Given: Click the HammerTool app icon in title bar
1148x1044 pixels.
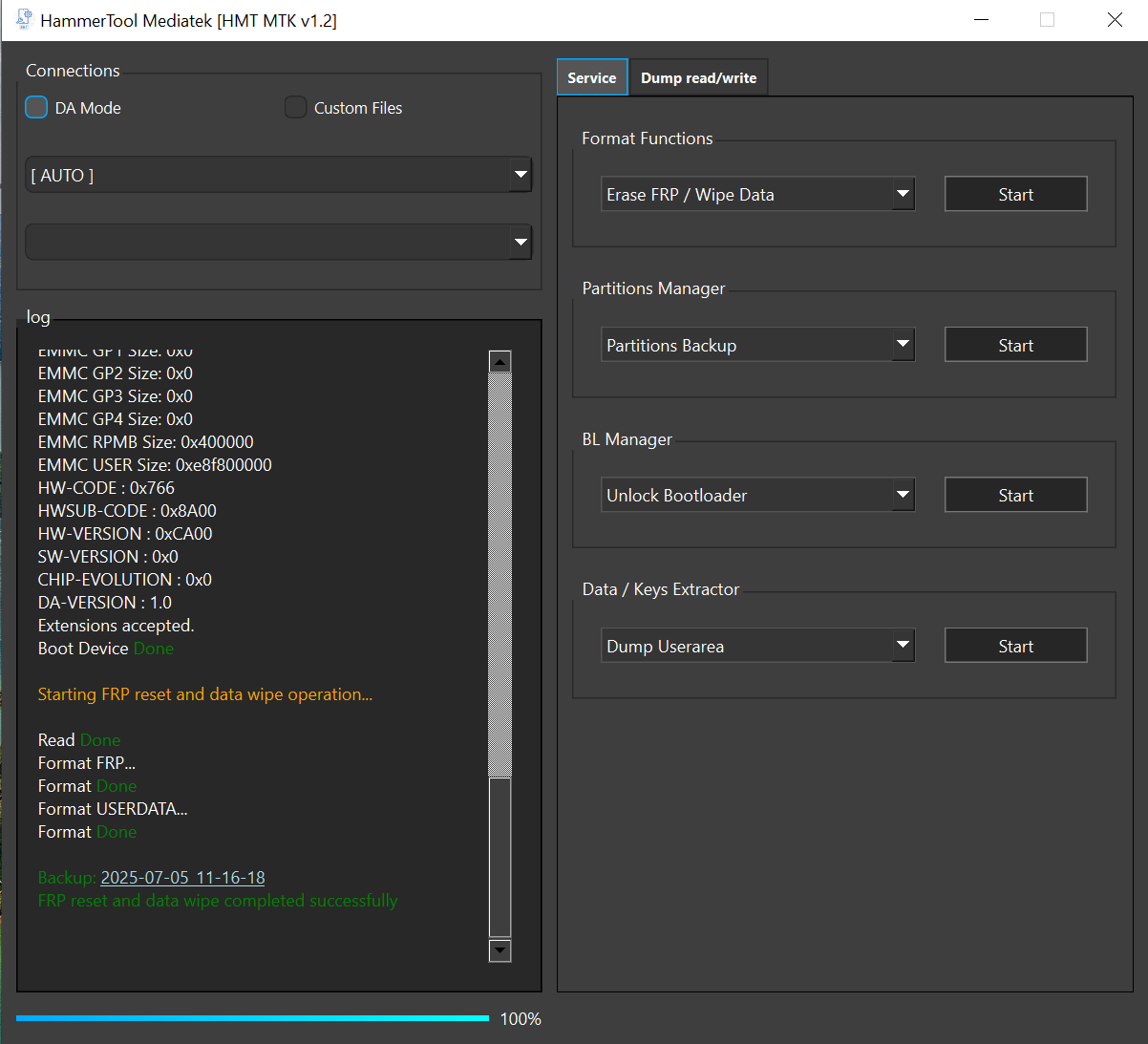Looking at the screenshot, I should 24,19.
